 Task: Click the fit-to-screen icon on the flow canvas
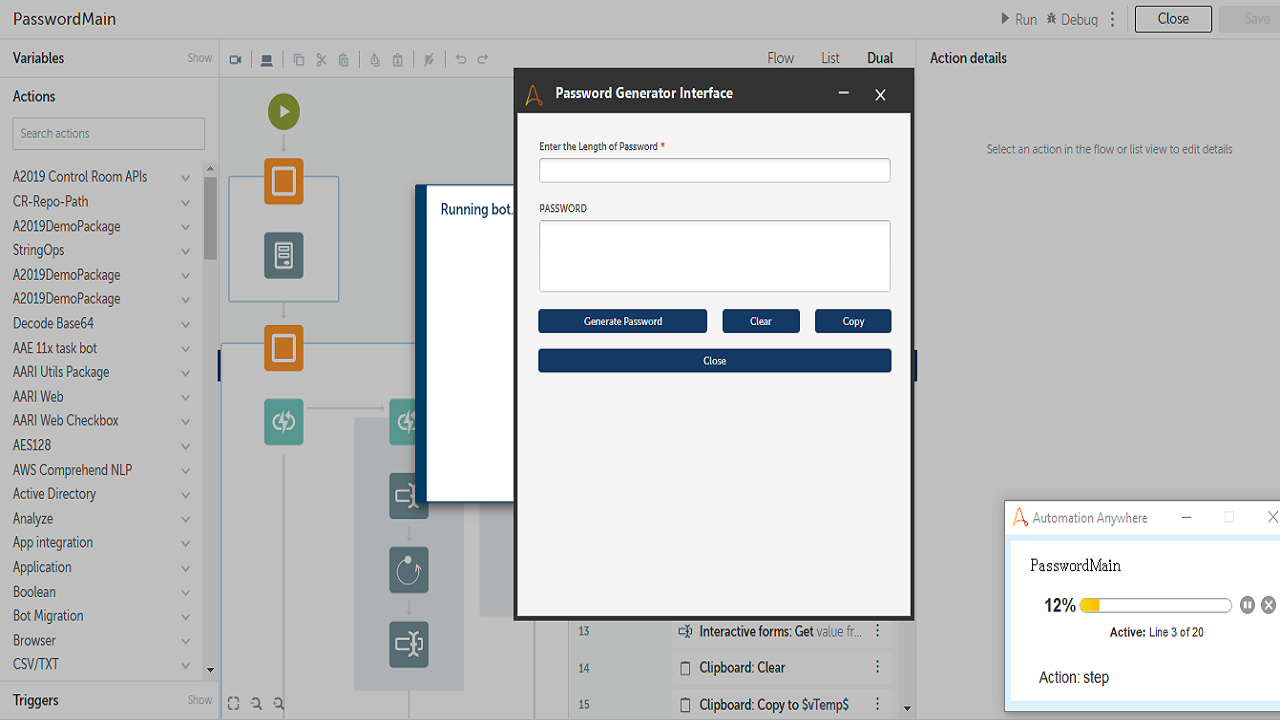[233, 703]
